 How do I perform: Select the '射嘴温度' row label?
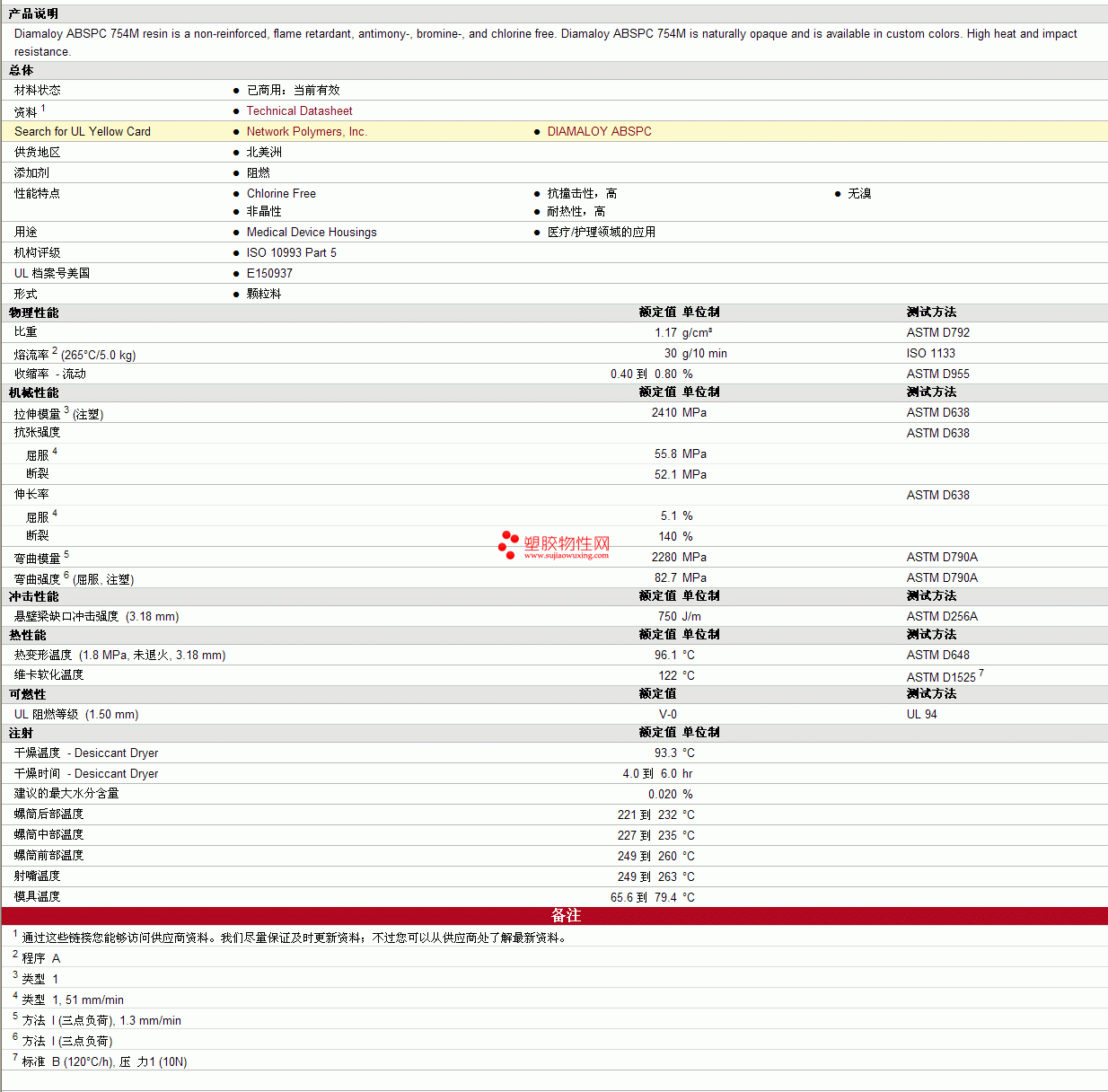(x=37, y=876)
